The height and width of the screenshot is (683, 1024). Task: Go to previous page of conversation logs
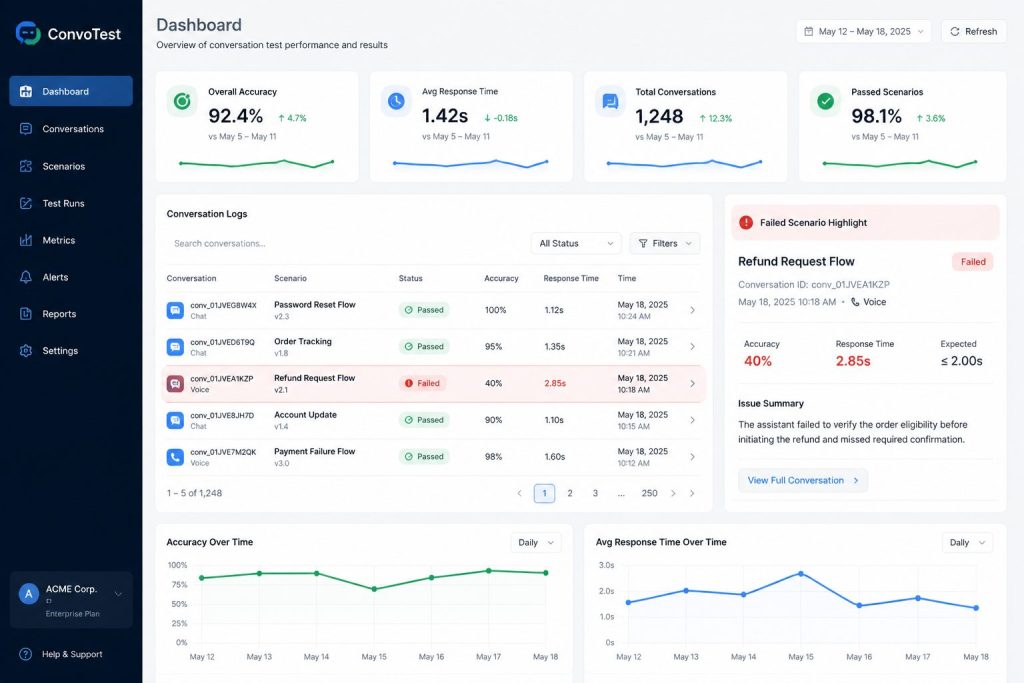(520, 493)
